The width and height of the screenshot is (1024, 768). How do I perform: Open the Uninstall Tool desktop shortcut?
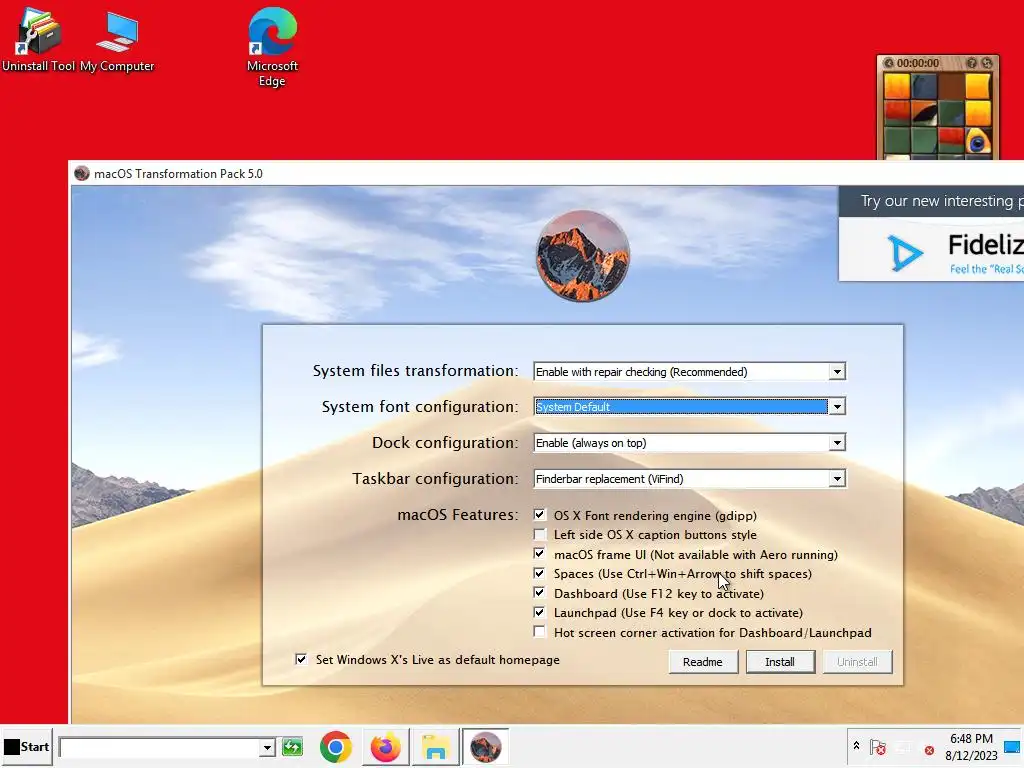[38, 39]
